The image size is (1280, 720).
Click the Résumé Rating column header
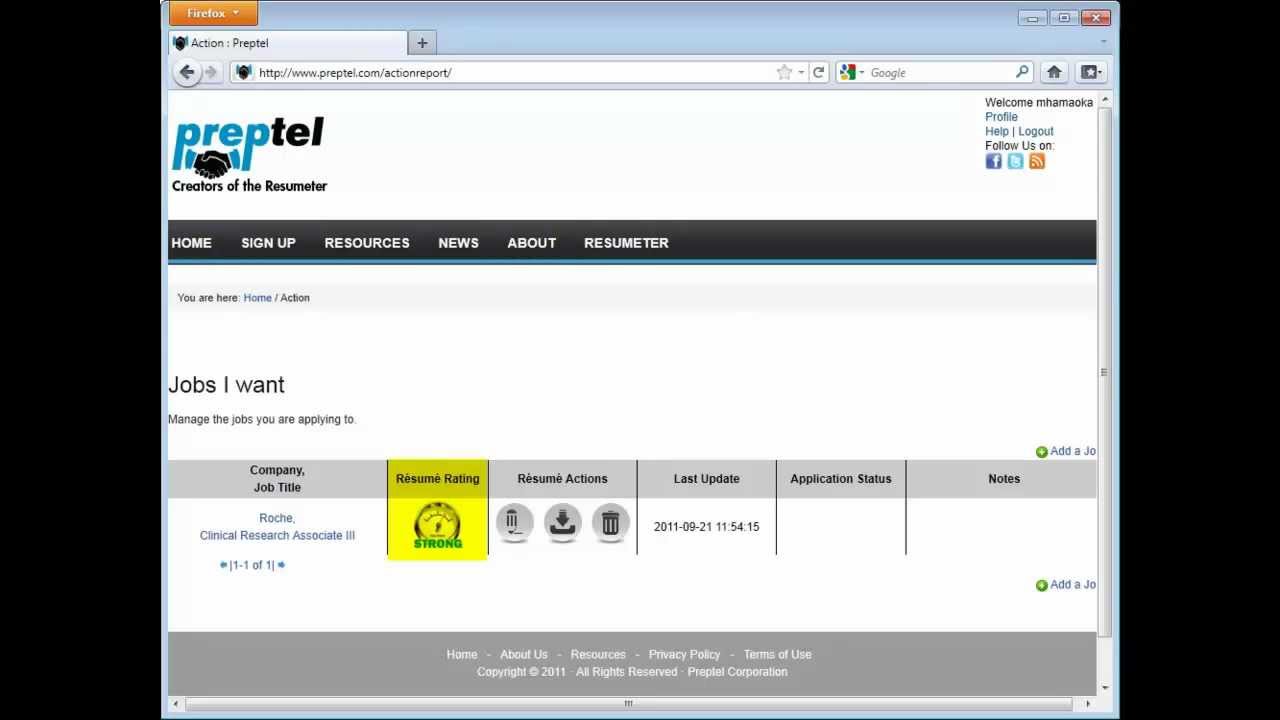tap(438, 479)
